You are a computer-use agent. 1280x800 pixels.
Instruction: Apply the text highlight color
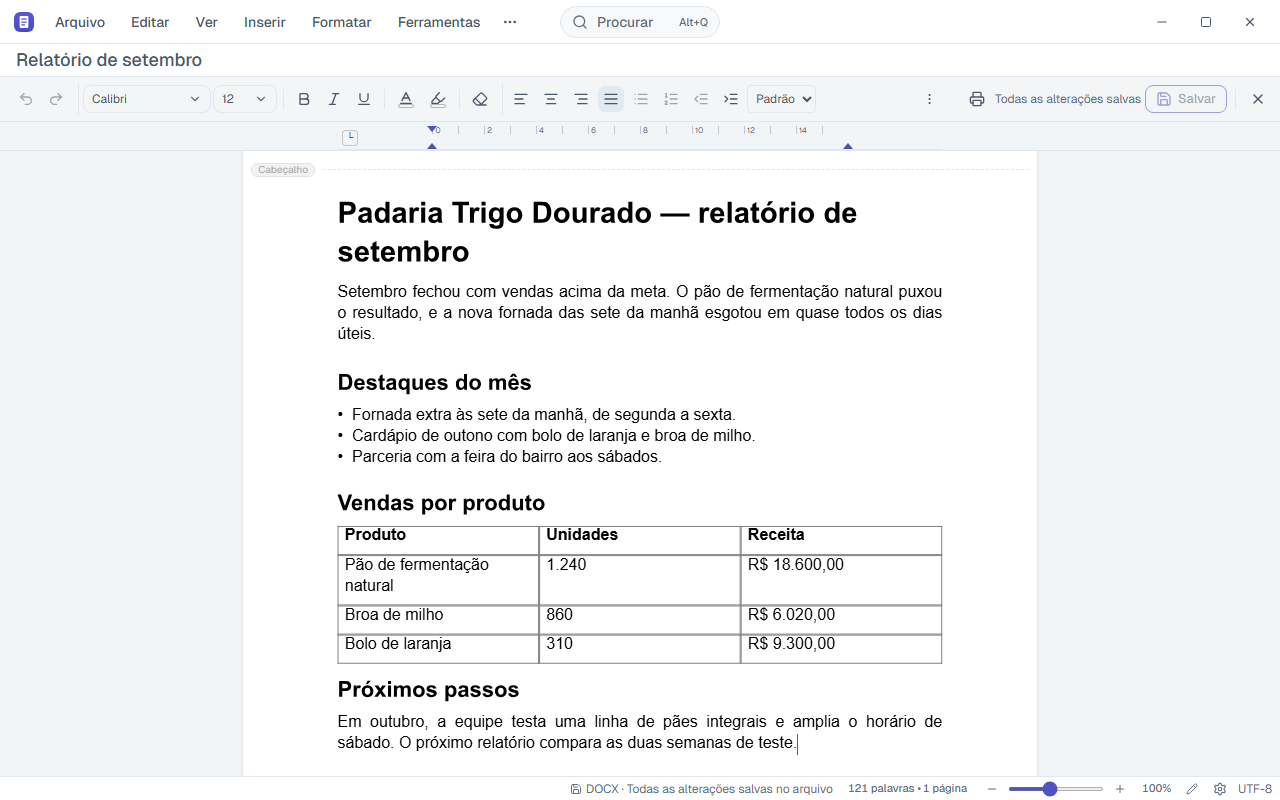click(x=438, y=99)
